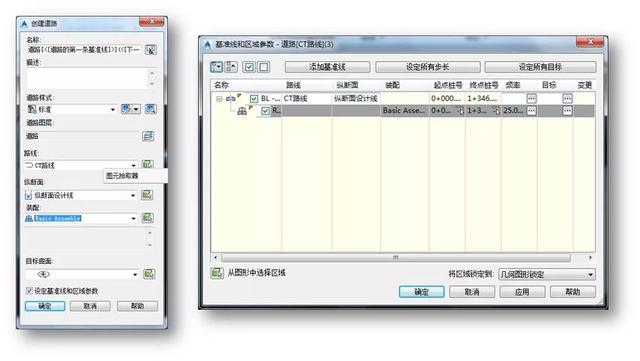Click the 添加基准线 button

[327, 67]
